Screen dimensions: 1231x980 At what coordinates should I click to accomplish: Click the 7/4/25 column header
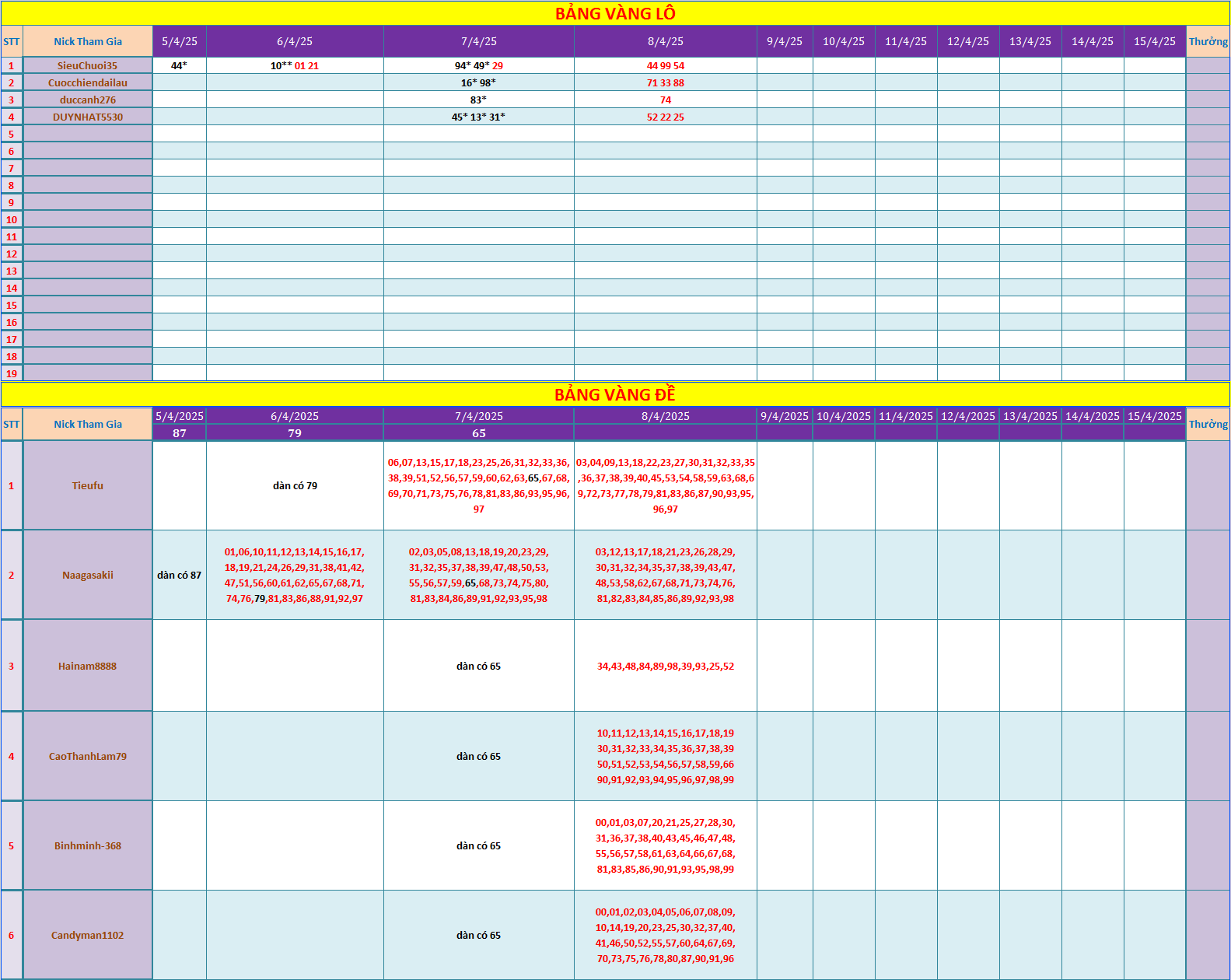coord(478,41)
